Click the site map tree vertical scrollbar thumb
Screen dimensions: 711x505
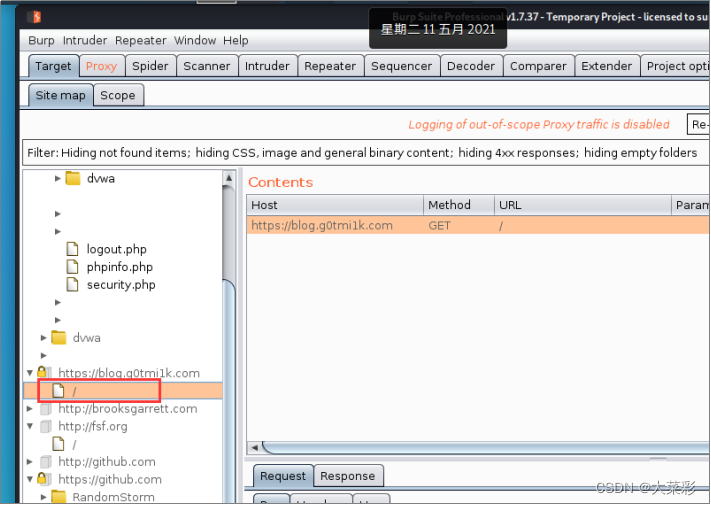(229, 390)
